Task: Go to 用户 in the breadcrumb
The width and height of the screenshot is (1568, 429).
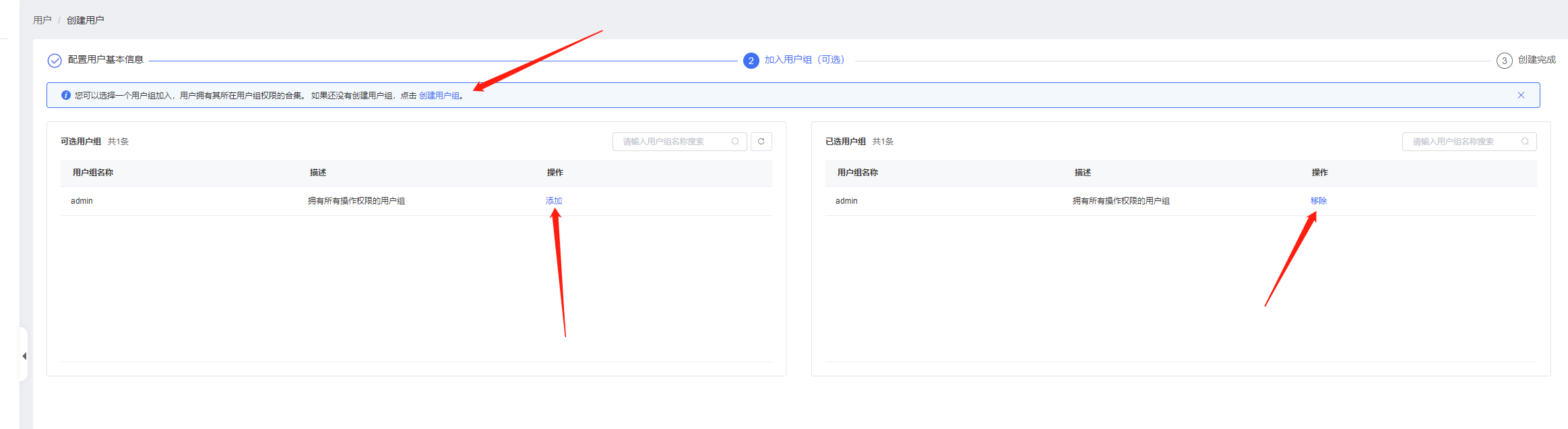Action: click(x=42, y=20)
